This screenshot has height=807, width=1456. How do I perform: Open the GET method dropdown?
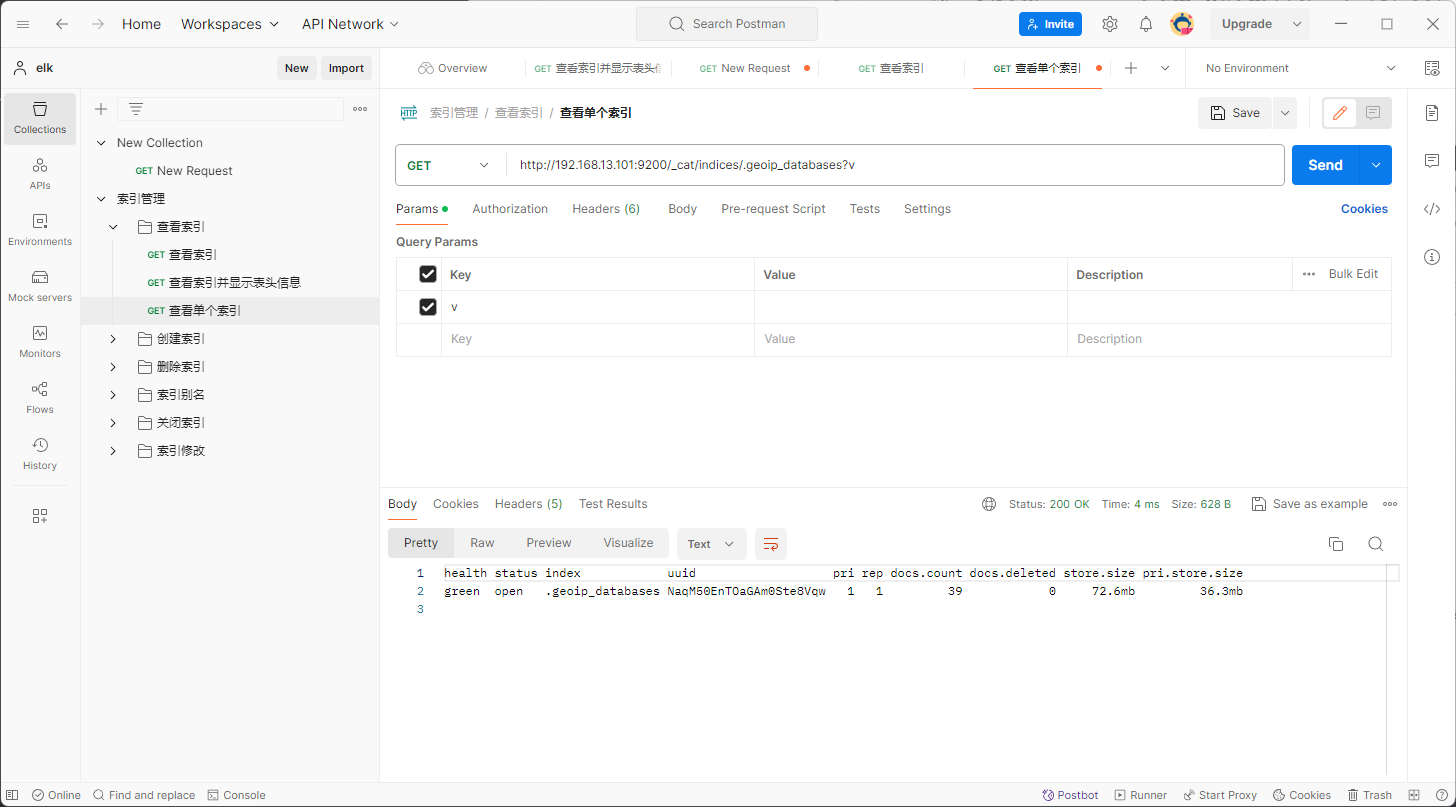pyautogui.click(x=449, y=165)
